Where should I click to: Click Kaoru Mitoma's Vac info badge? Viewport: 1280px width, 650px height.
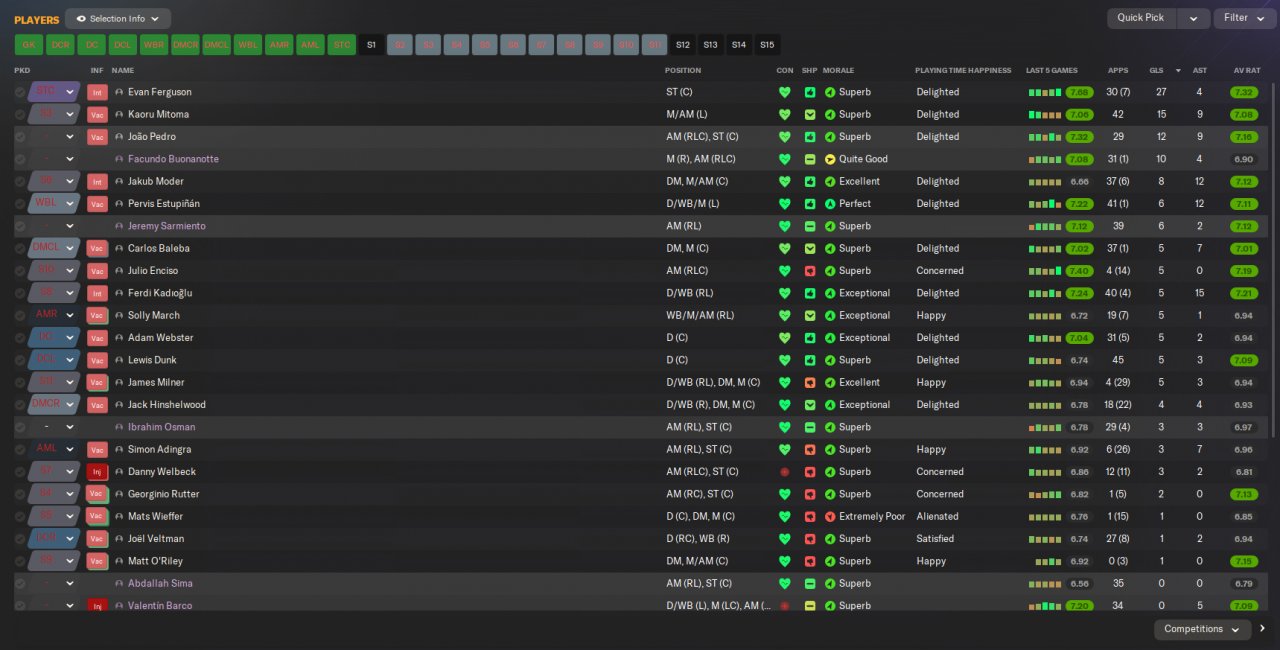[97, 114]
